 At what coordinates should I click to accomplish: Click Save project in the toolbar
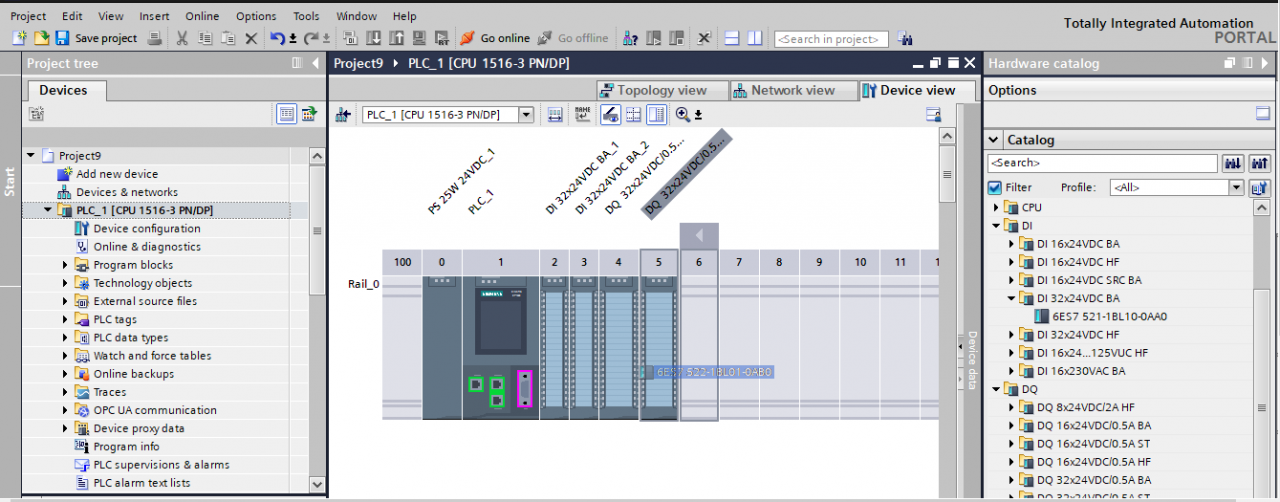[95, 38]
